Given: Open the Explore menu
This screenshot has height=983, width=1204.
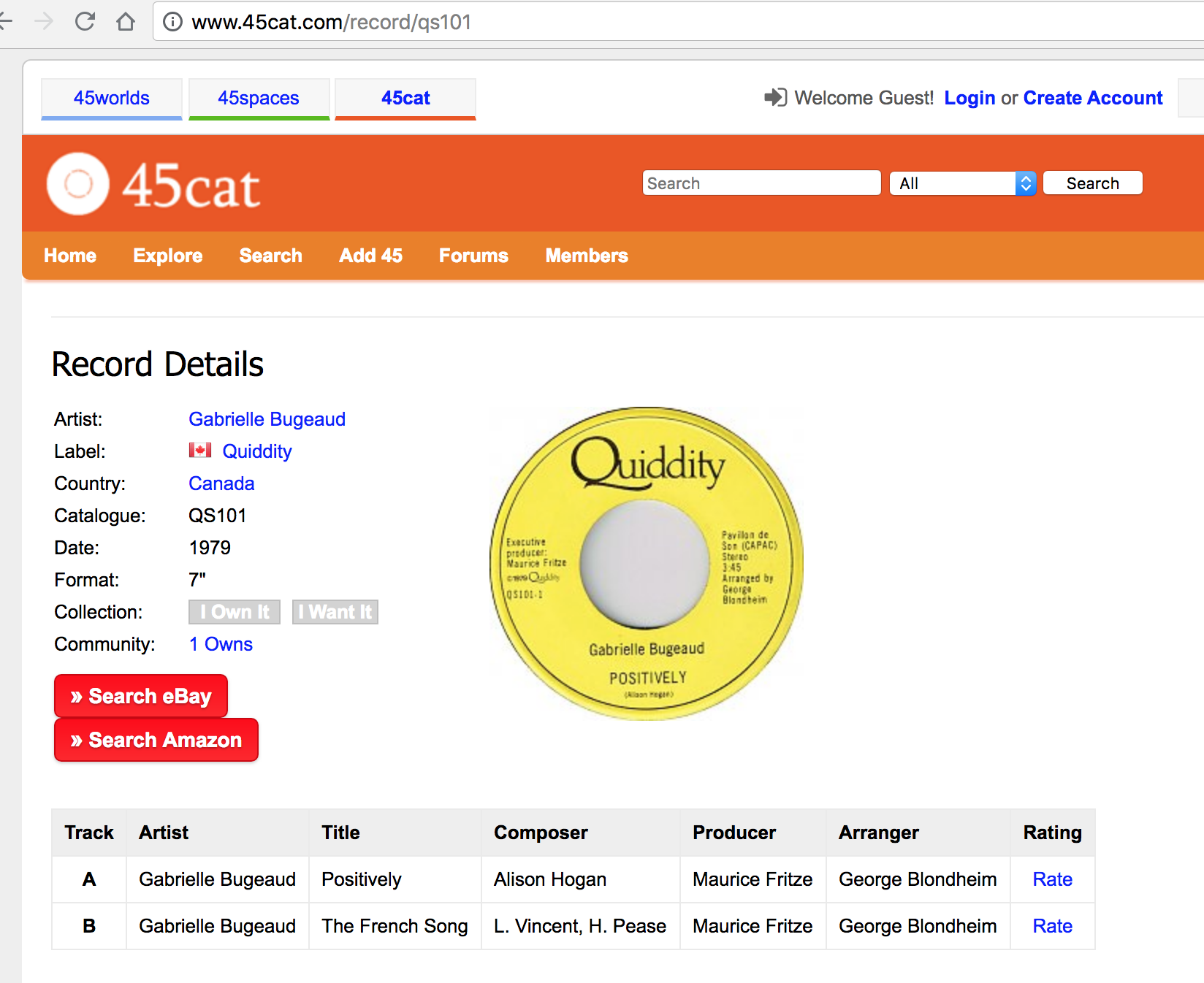Looking at the screenshot, I should (x=167, y=256).
